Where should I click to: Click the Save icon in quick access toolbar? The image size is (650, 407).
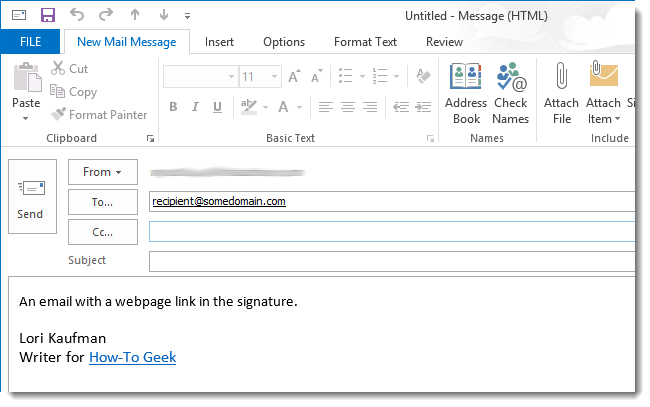pos(48,15)
